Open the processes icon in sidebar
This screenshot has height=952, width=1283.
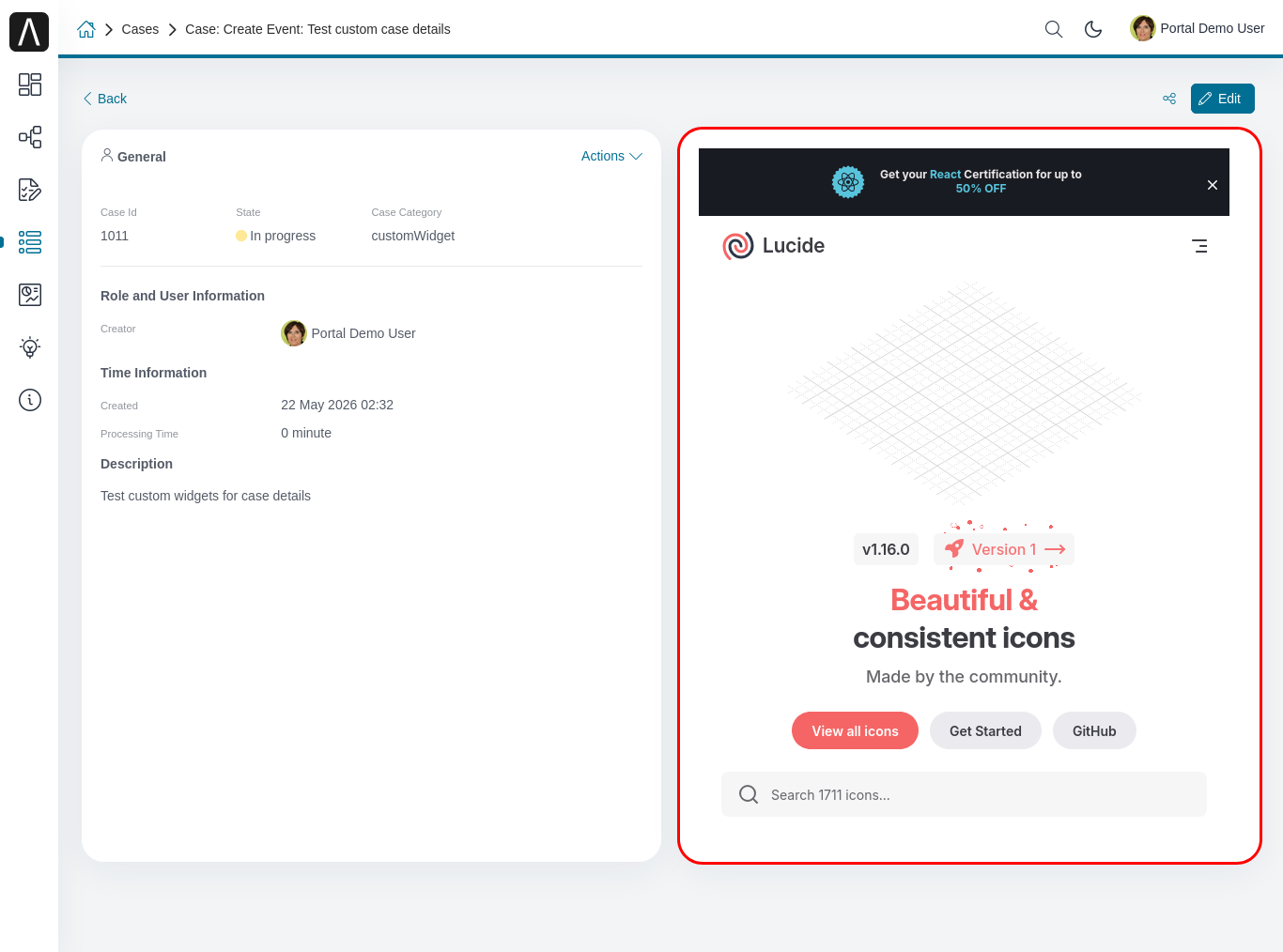point(30,137)
